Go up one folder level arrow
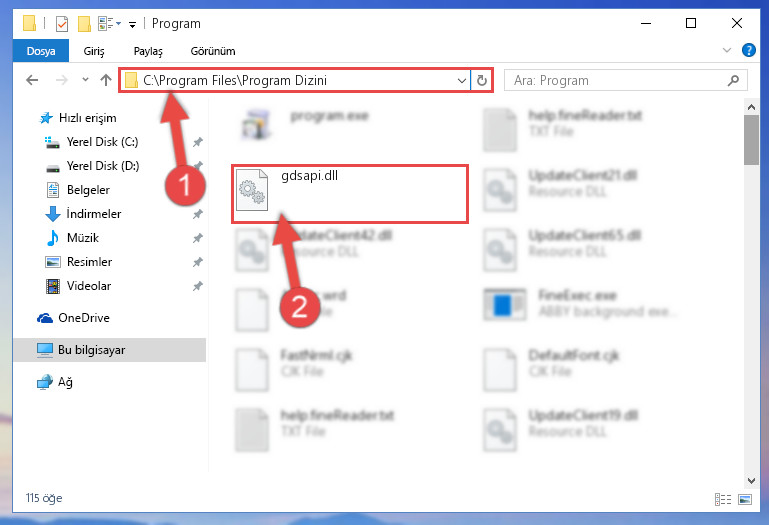Screen dimensions: 769x525 (106, 80)
